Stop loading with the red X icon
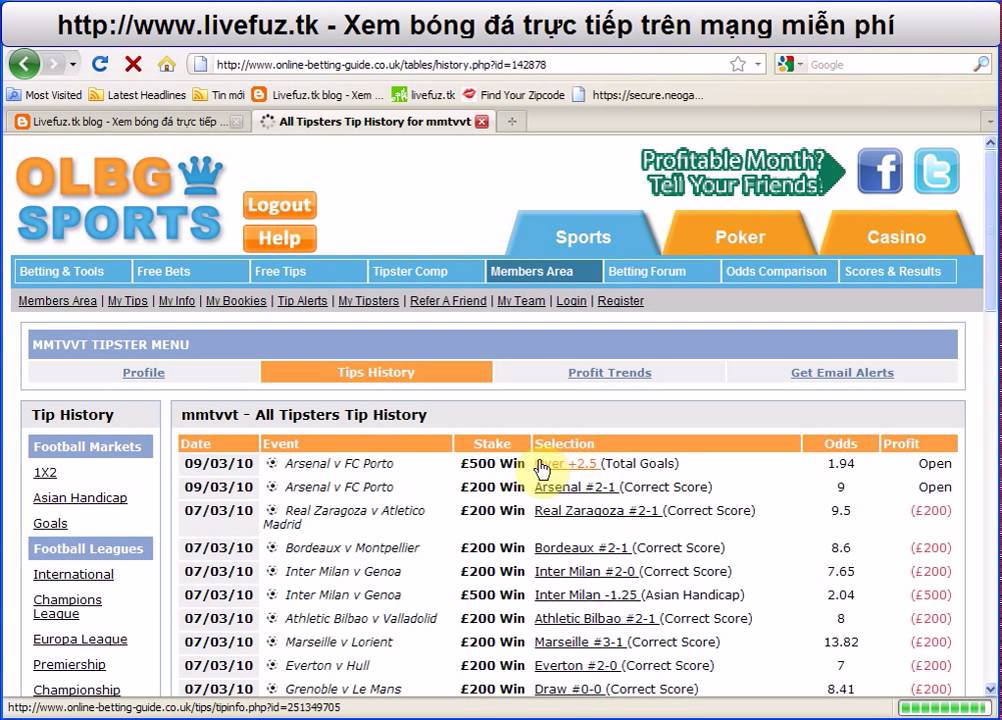 pos(133,64)
